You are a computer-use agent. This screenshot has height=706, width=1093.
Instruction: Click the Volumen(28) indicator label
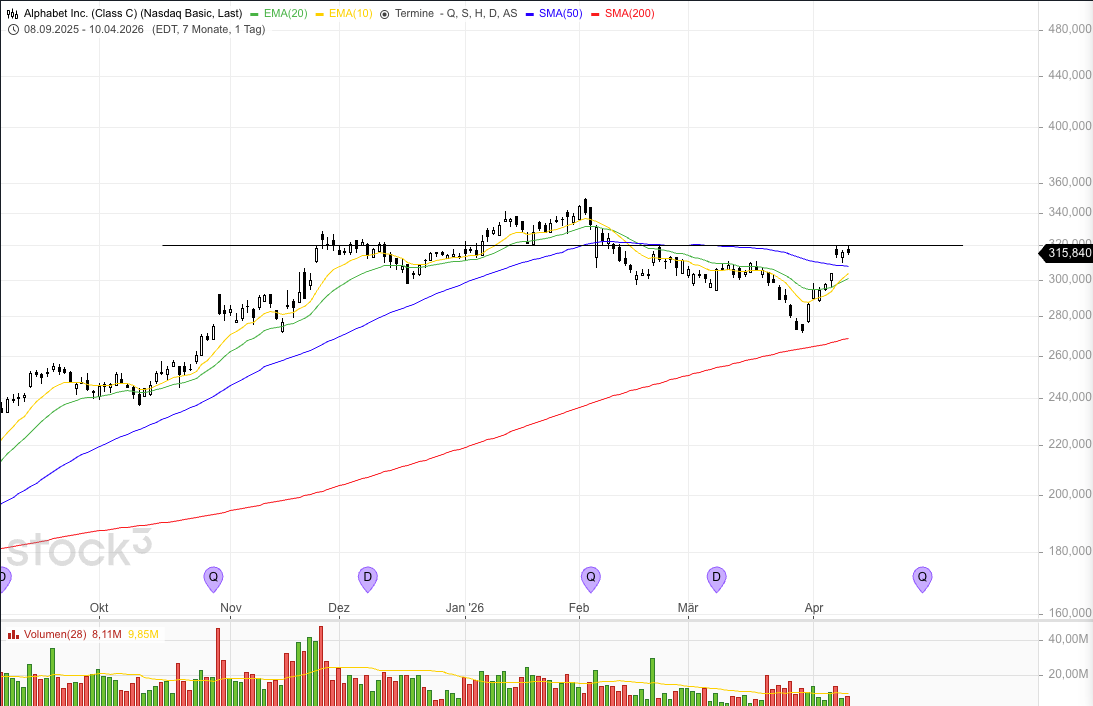pyautogui.click(x=55, y=635)
